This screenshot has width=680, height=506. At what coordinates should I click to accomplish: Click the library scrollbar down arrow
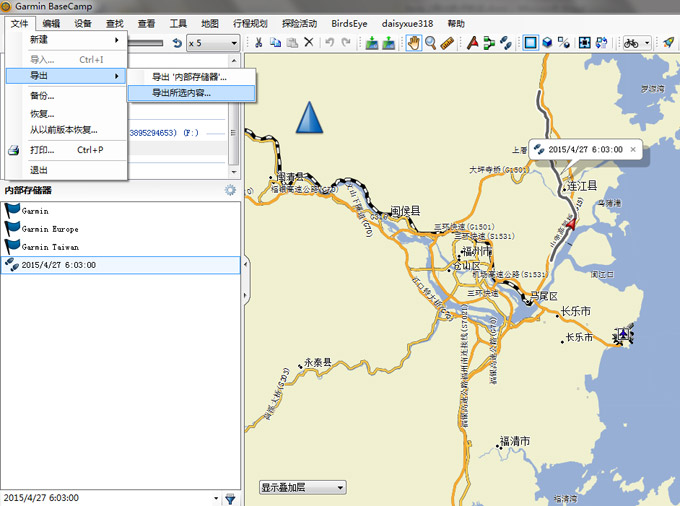coord(234,172)
